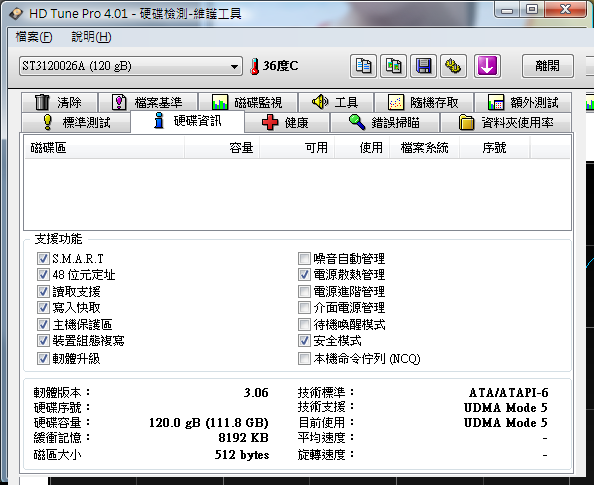Switch to the 工具 tab
This screenshot has width=594, height=486.
[x=336, y=102]
